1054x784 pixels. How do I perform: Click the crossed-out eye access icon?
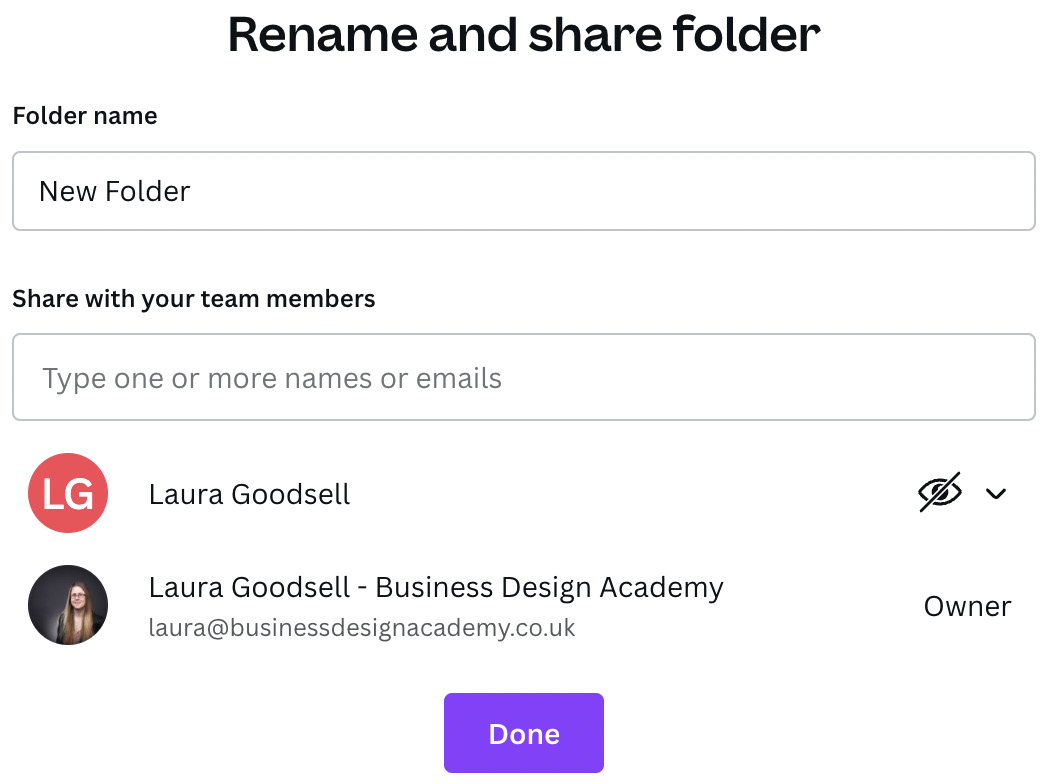[x=939, y=492]
